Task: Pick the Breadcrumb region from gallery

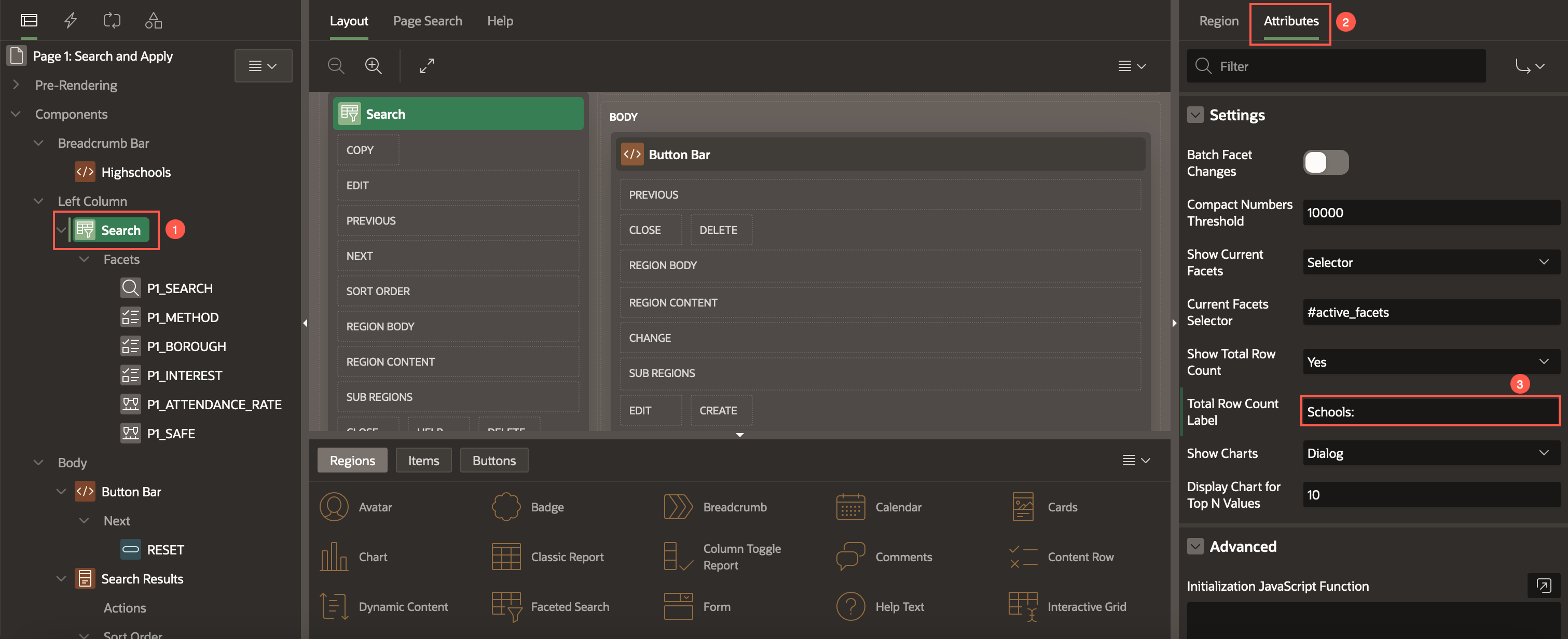Action: 715,507
